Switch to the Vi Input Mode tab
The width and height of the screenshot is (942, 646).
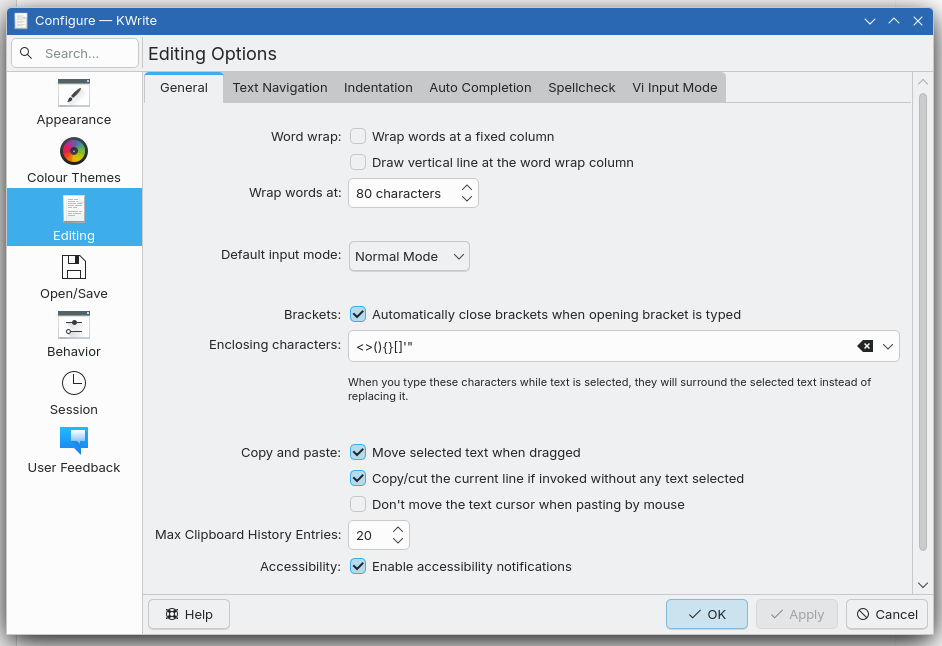pos(675,88)
